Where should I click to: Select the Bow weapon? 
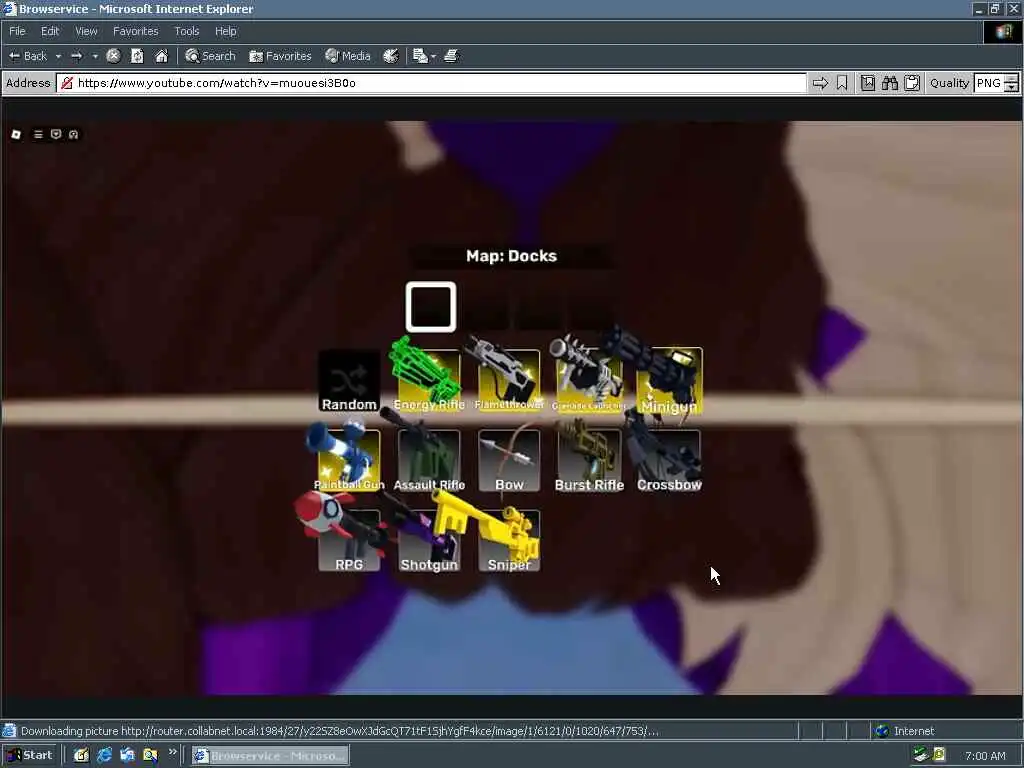point(509,461)
